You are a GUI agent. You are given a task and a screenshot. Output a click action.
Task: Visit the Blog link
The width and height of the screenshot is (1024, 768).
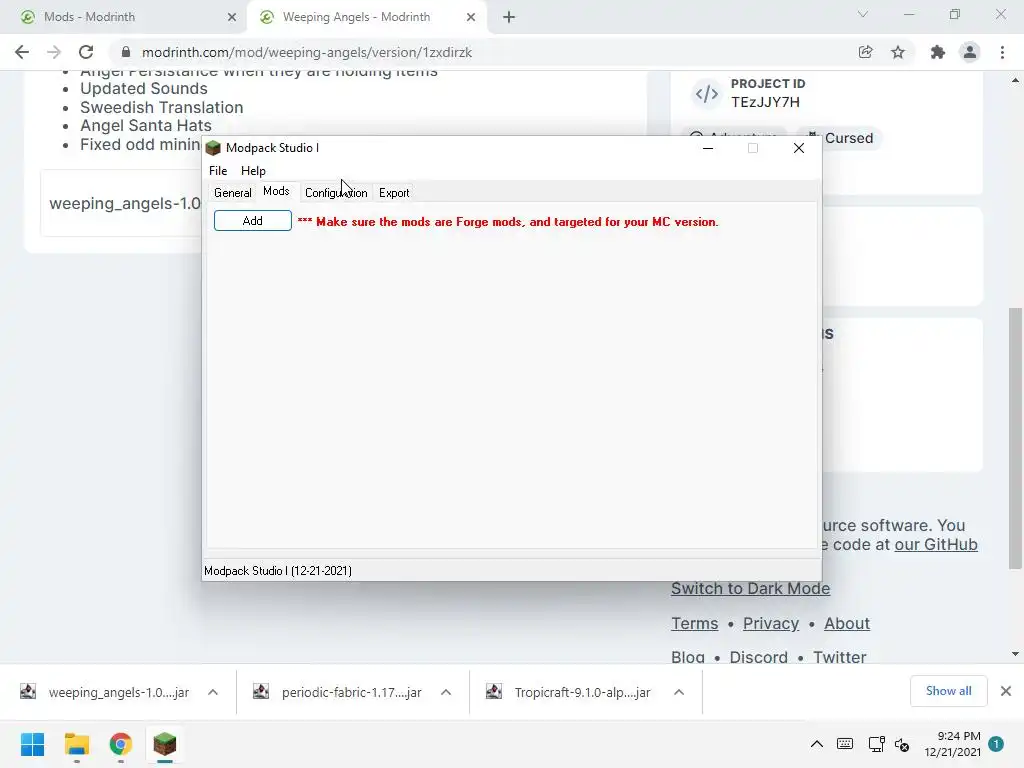tap(688, 656)
